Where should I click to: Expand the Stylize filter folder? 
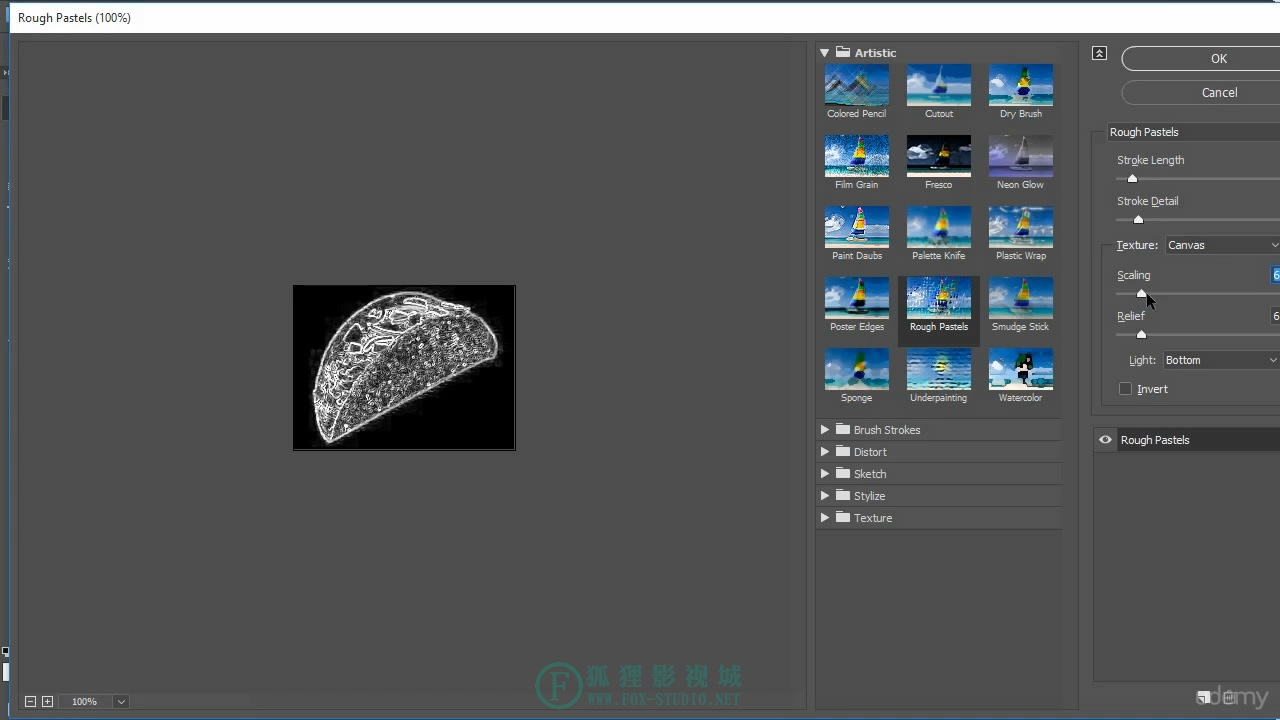[x=825, y=496]
